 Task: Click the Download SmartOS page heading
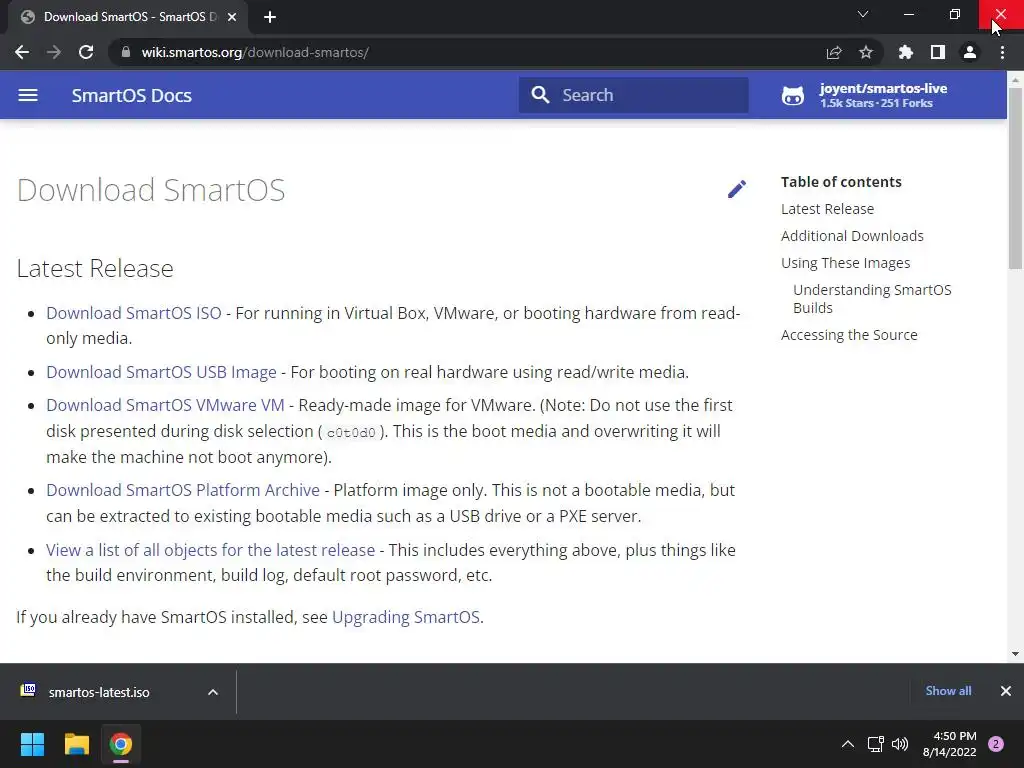click(x=151, y=190)
